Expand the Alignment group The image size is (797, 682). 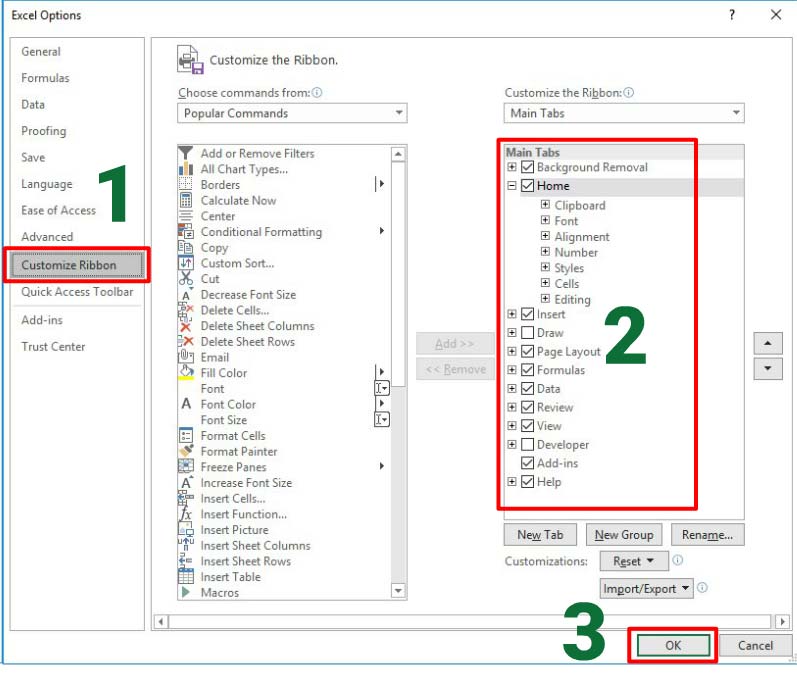tap(545, 236)
